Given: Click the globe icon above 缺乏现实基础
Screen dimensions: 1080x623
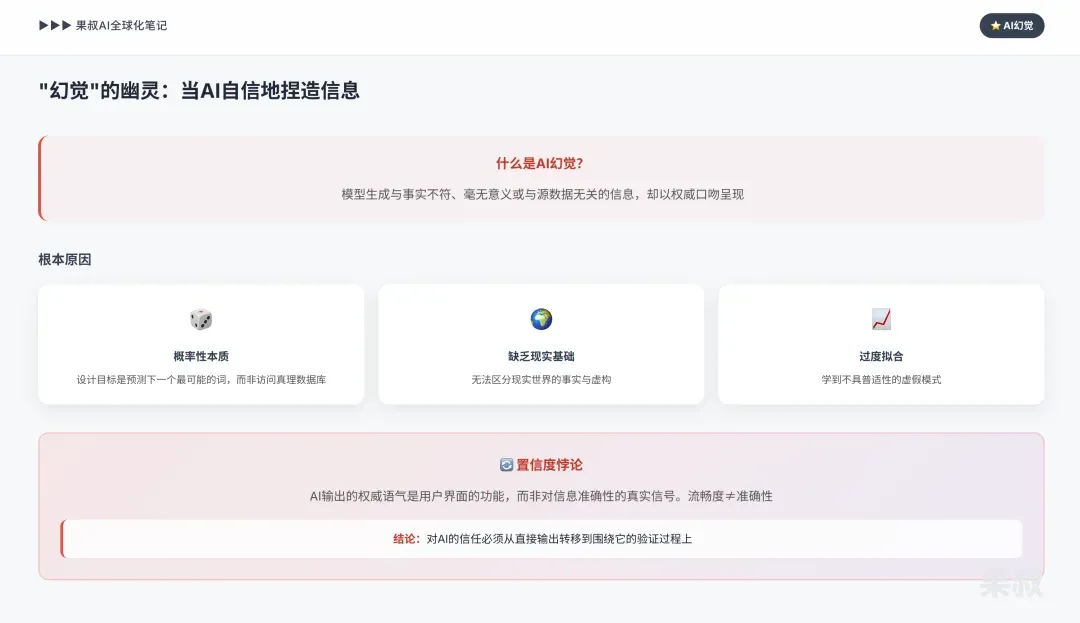Looking at the screenshot, I should [541, 319].
